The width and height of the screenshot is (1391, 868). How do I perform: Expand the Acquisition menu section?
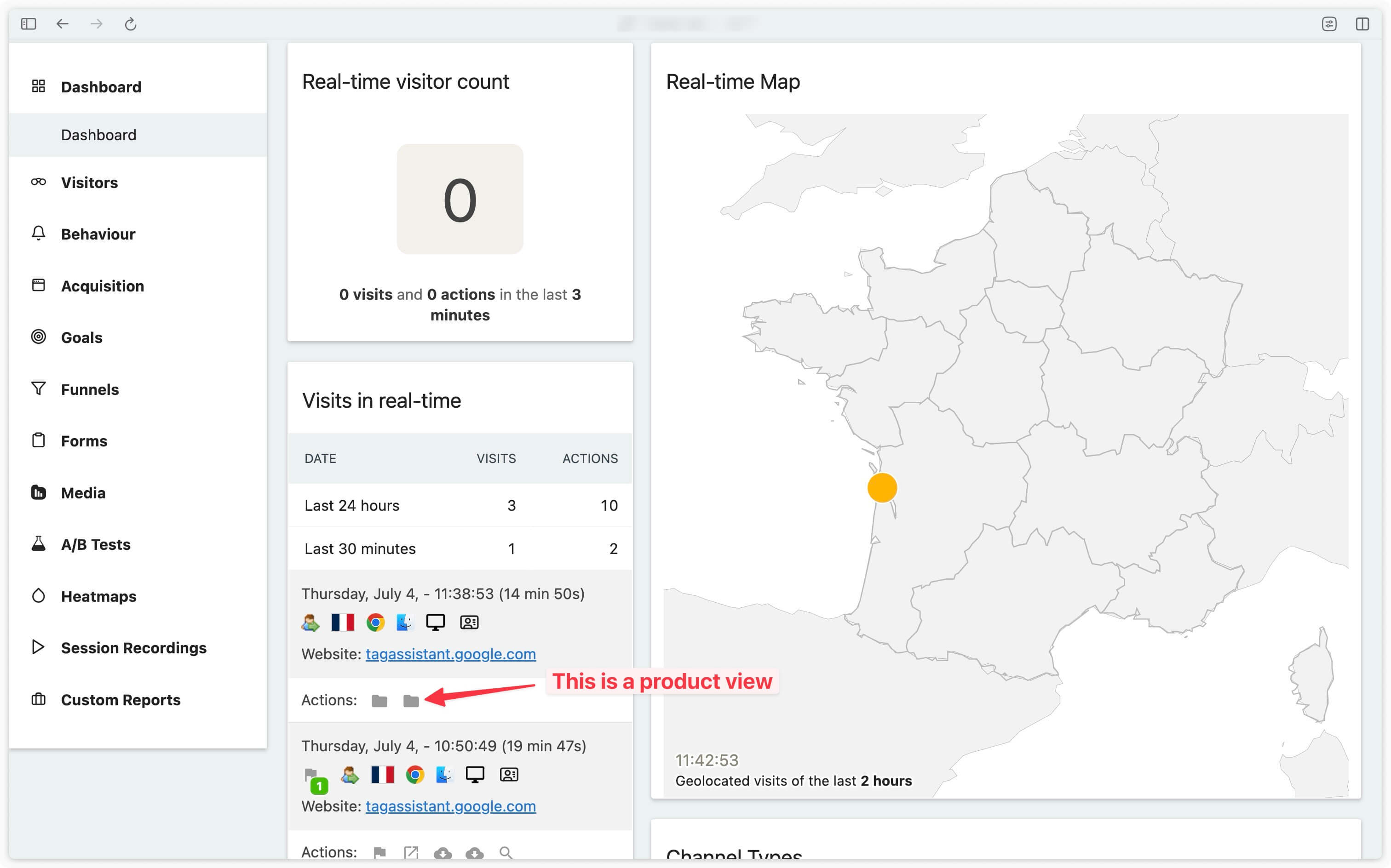point(102,285)
